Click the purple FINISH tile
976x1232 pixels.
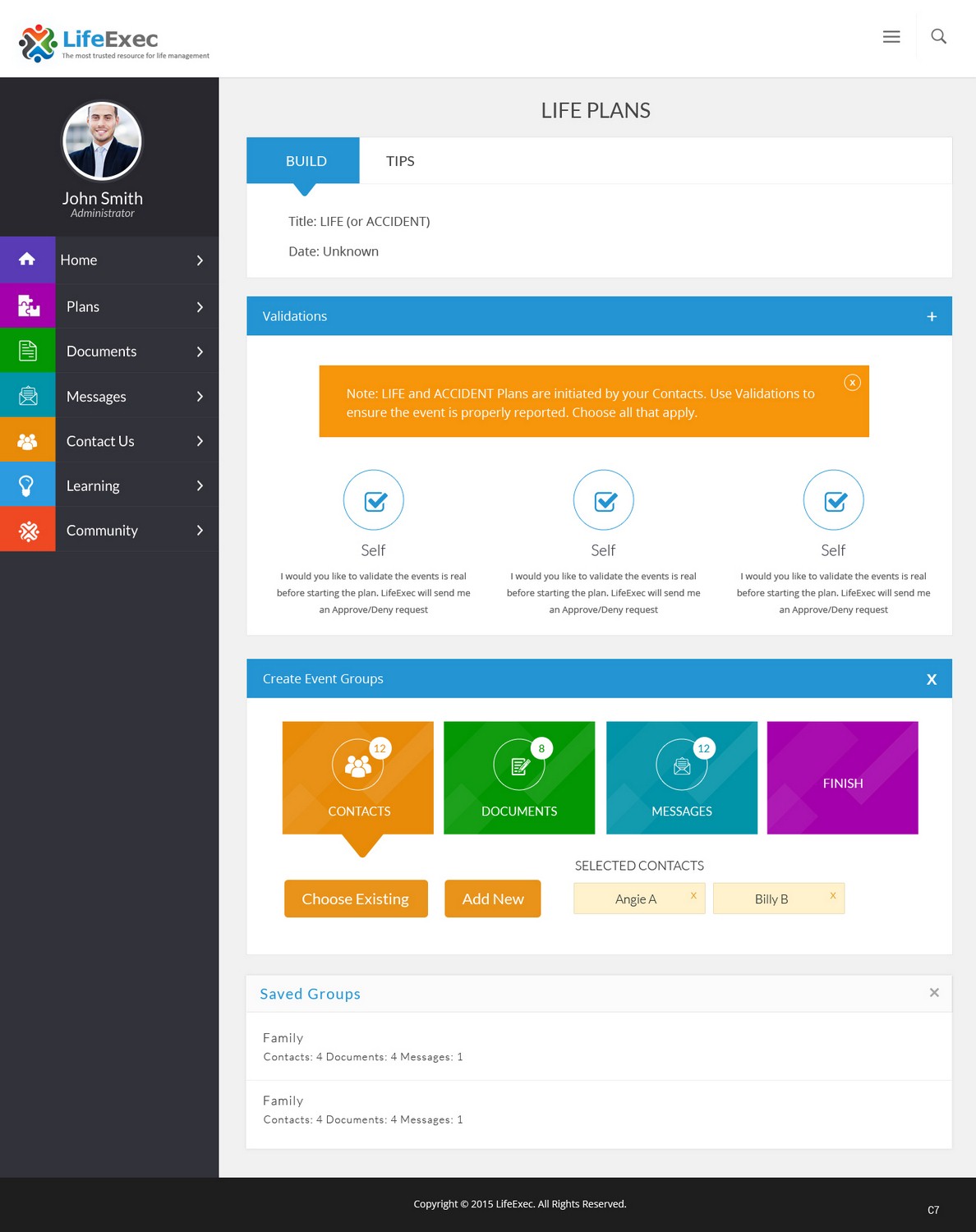point(843,778)
